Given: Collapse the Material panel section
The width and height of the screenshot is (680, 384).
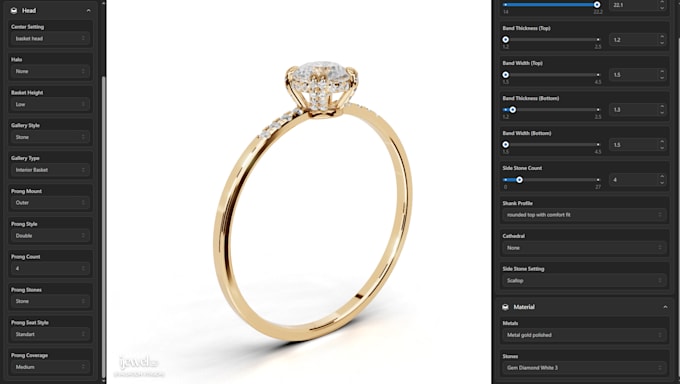Looking at the screenshot, I should click(x=665, y=307).
